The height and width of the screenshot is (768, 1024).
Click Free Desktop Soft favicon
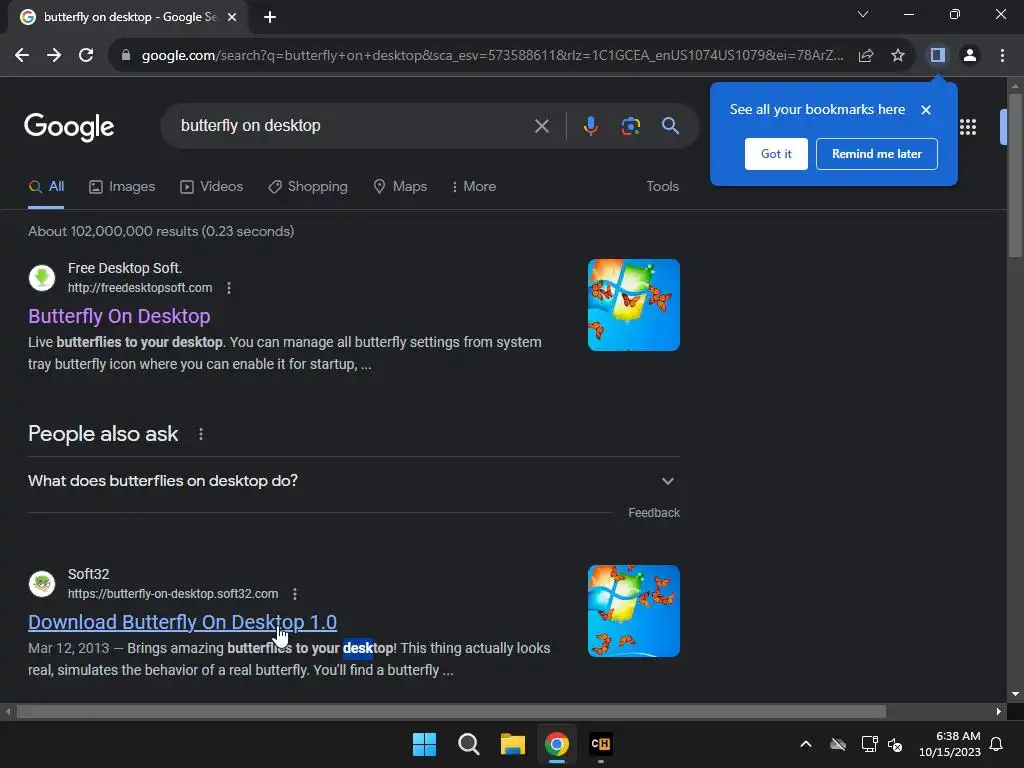point(42,278)
